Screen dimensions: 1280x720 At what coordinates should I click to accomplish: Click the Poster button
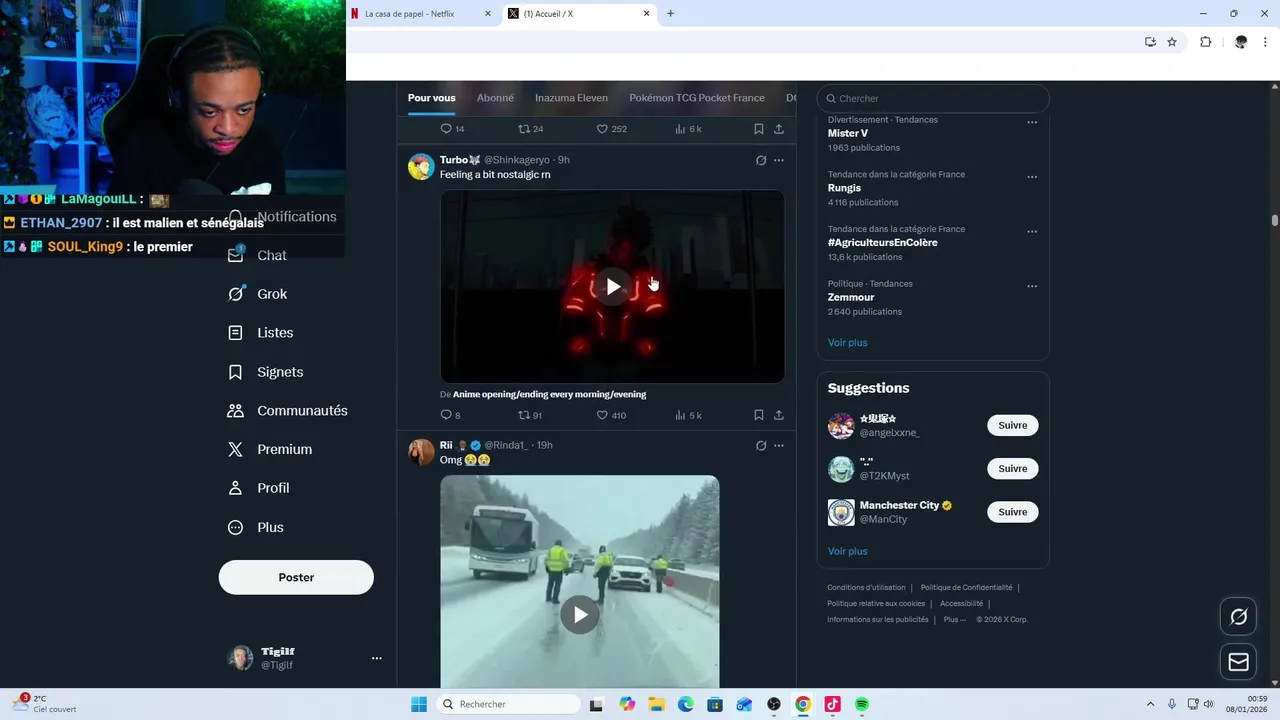coord(296,577)
